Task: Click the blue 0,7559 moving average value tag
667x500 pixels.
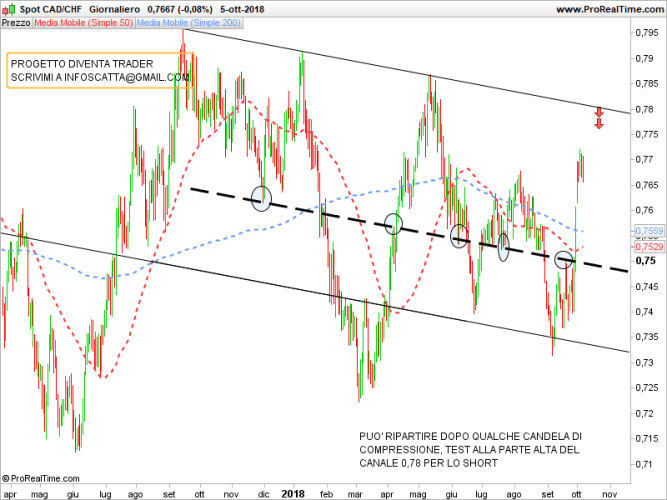Action: [649, 231]
